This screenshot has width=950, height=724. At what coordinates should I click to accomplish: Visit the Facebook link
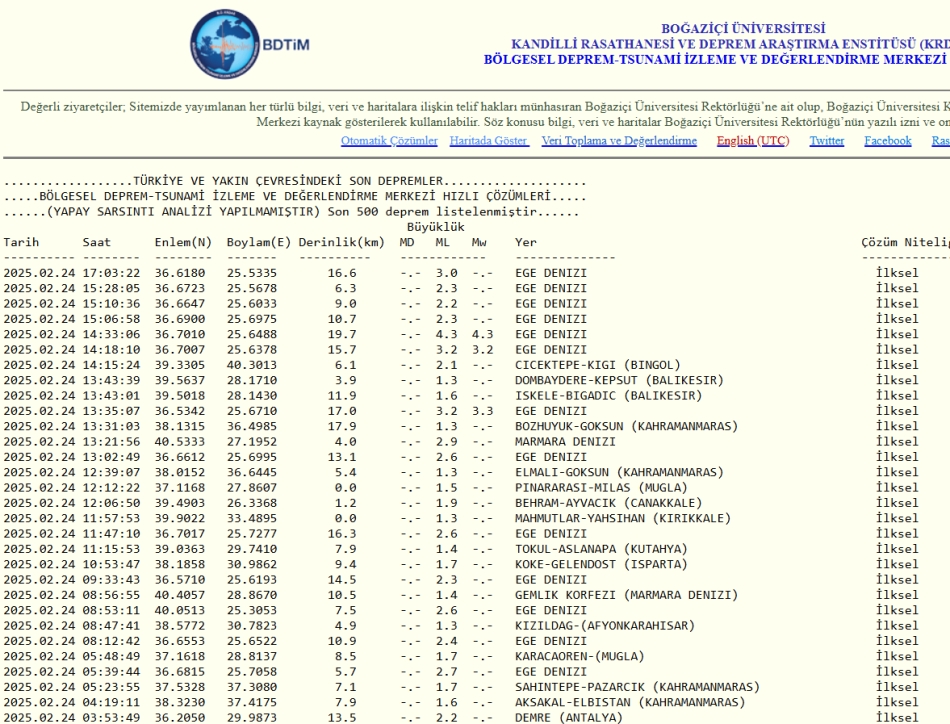coord(887,140)
